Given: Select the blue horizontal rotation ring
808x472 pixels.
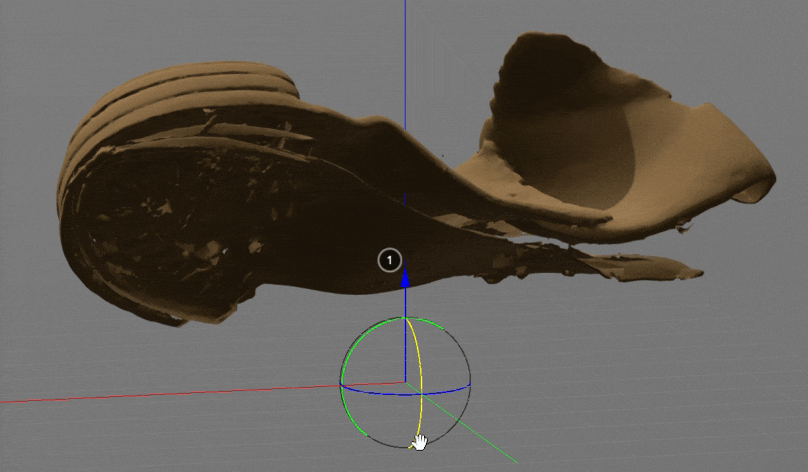Looking at the screenshot, I should 405,395.
